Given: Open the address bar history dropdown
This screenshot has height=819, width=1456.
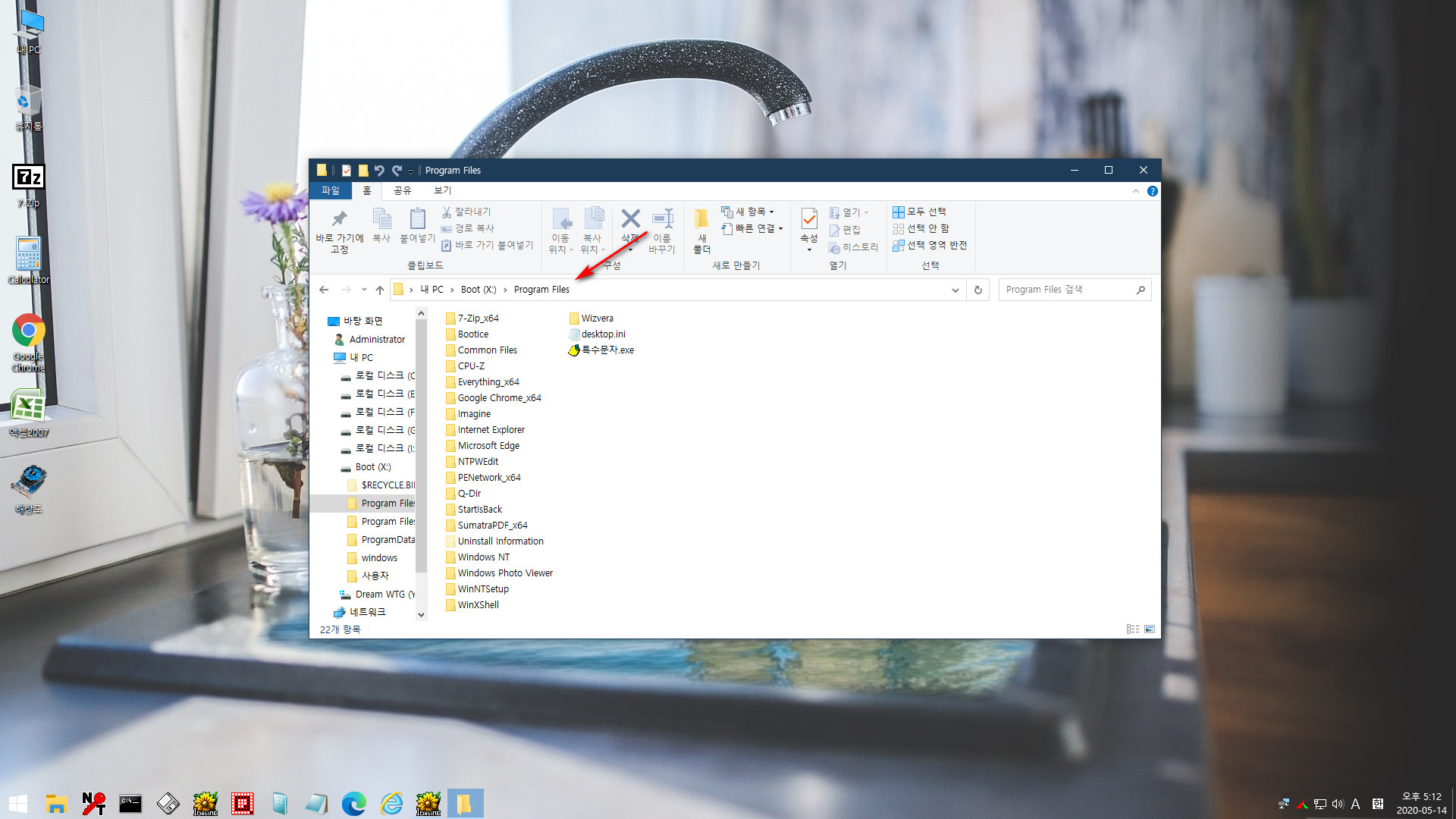Looking at the screenshot, I should pos(955,290).
